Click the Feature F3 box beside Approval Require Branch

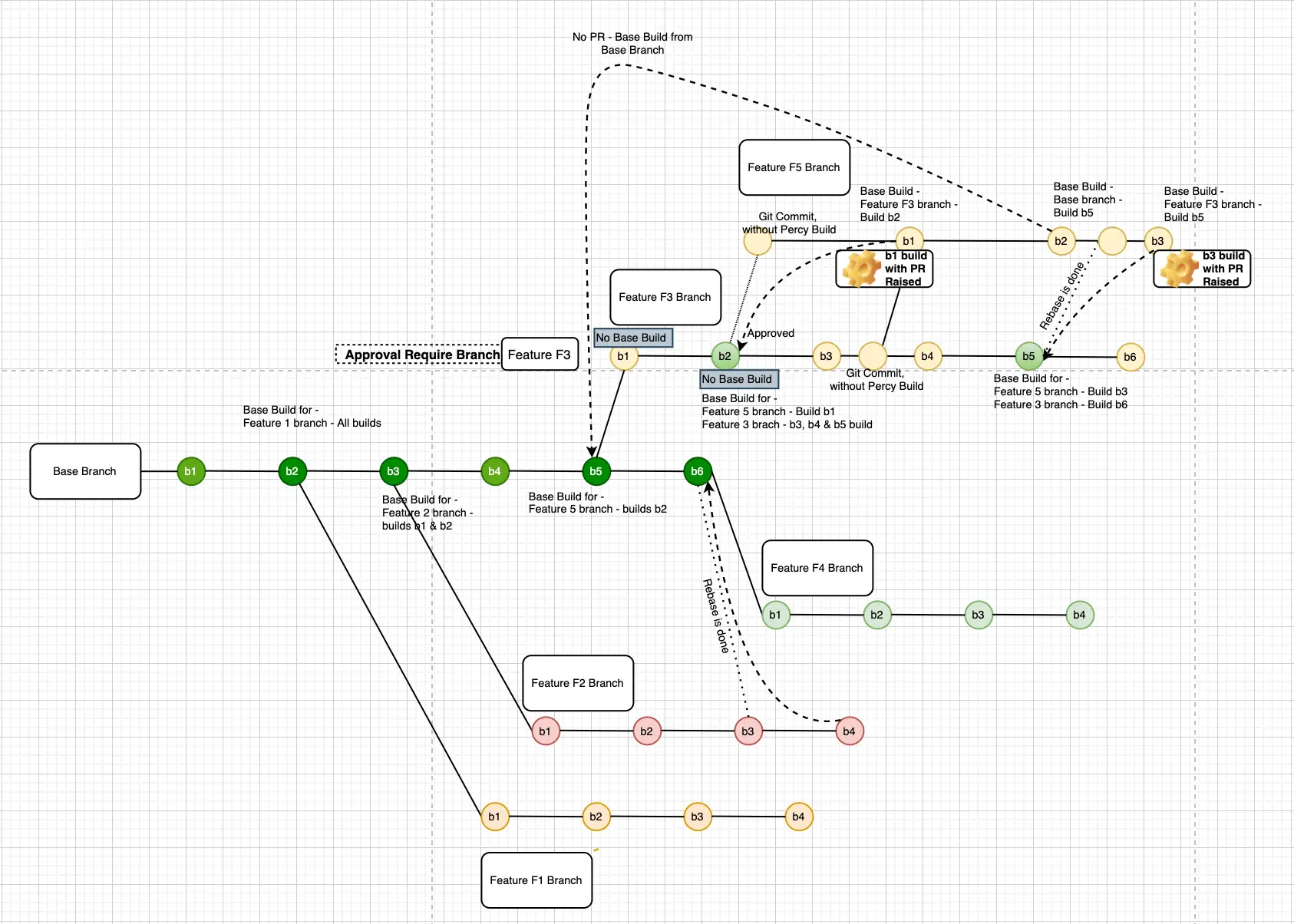(540, 355)
